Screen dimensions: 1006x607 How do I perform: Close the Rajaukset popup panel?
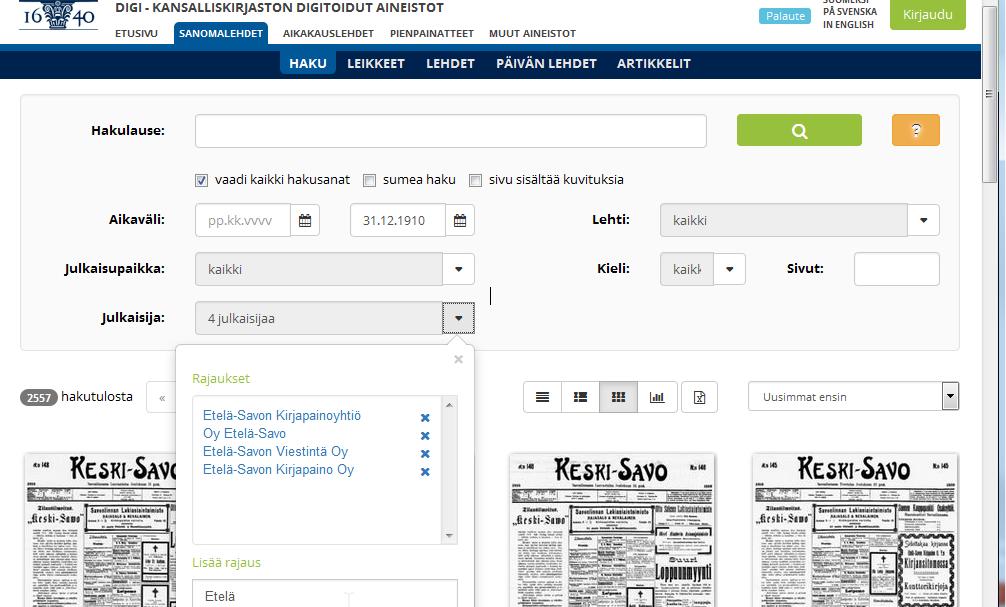[x=458, y=359]
